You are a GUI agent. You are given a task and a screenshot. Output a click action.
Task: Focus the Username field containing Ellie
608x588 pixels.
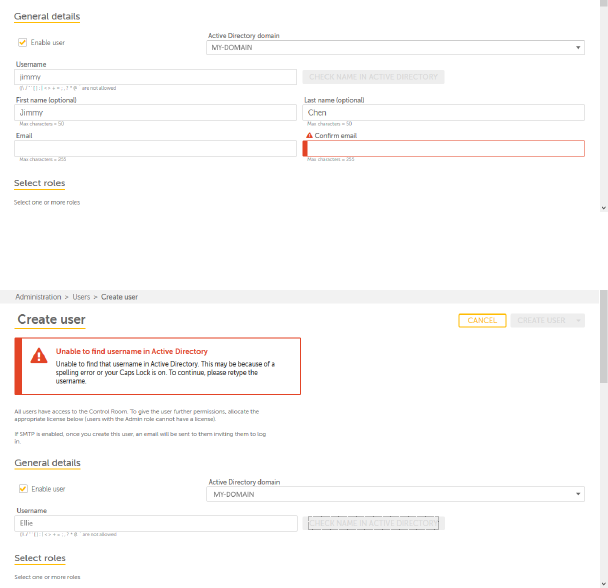coord(155,523)
